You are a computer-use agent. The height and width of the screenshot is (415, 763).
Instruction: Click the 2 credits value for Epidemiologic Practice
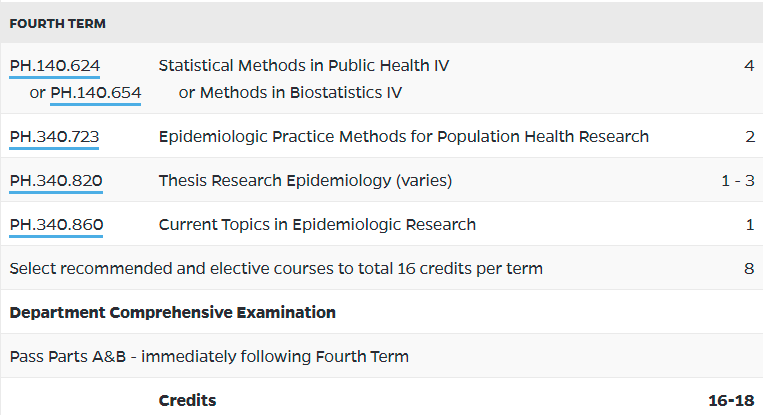750,137
